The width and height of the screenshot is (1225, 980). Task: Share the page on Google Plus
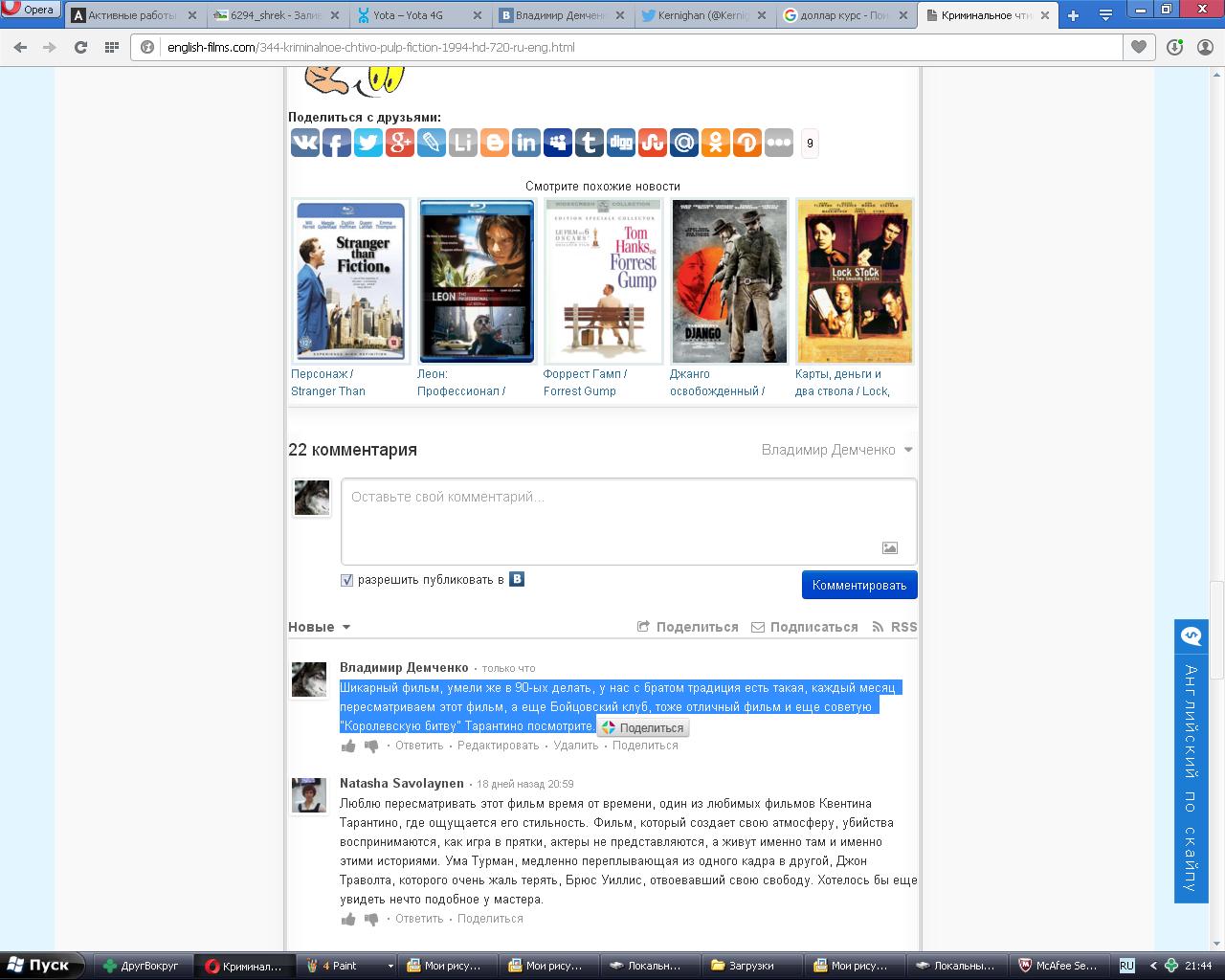(x=400, y=143)
